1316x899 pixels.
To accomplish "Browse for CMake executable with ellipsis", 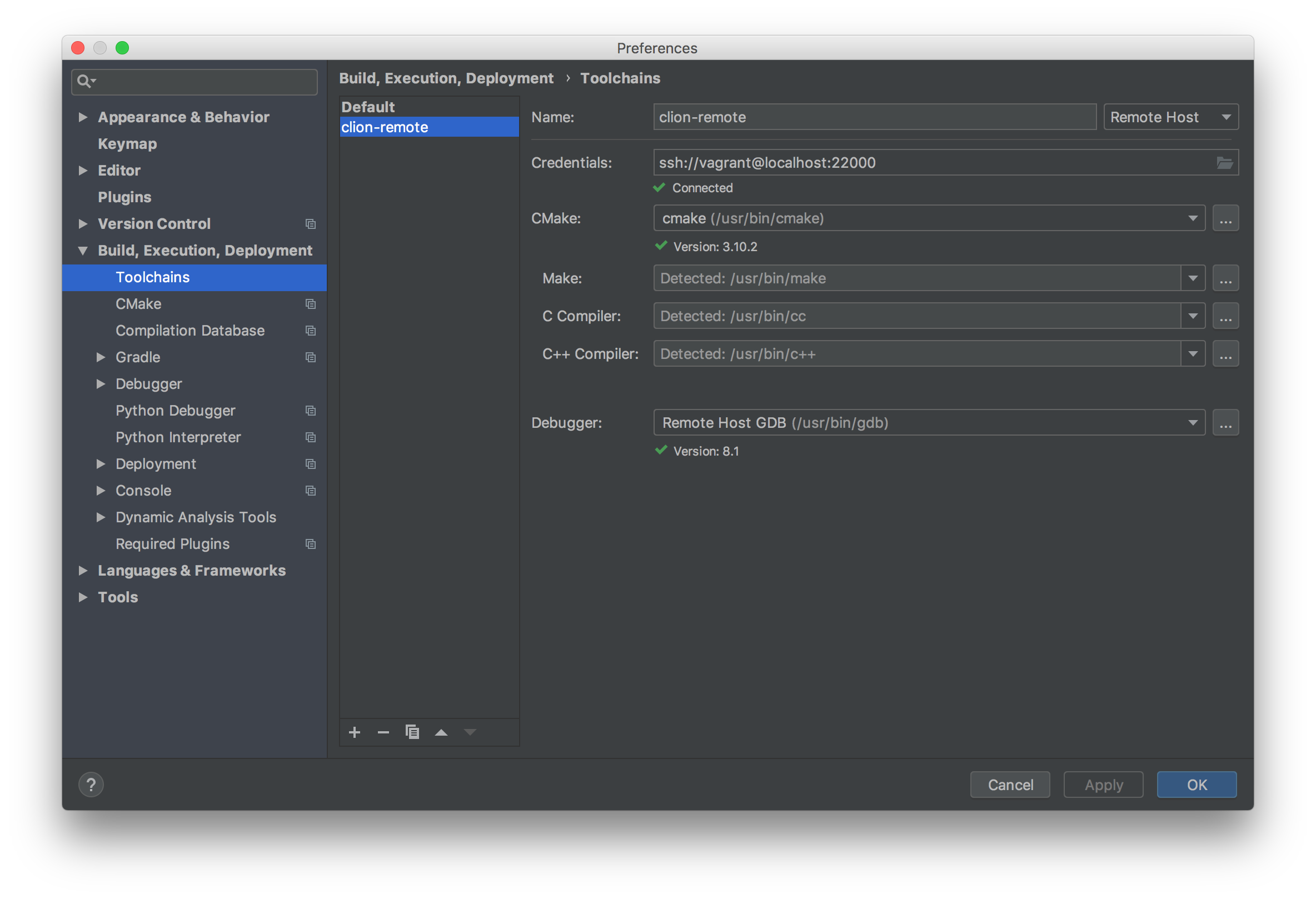I will click(1225, 218).
